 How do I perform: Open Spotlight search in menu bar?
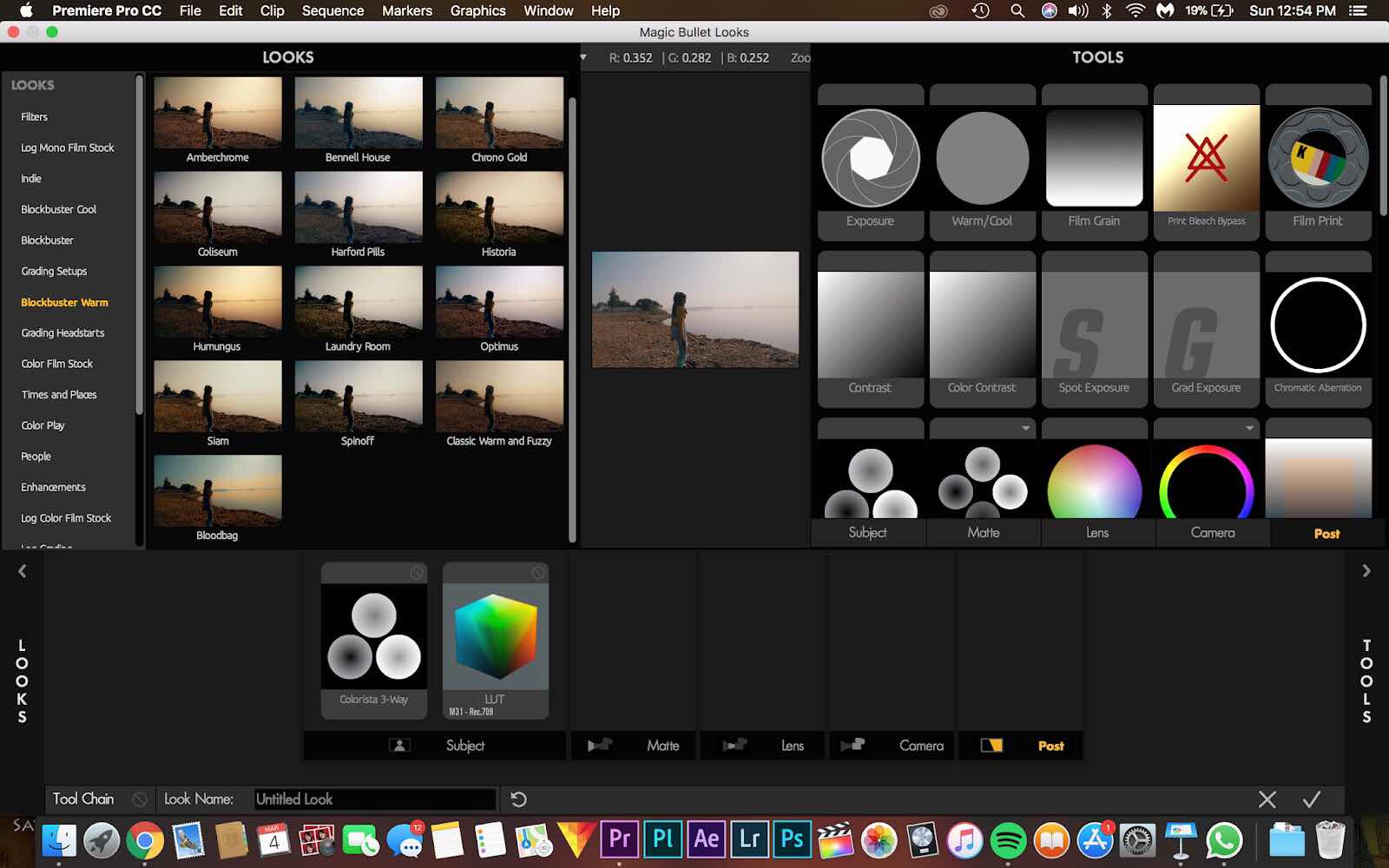coord(1017,10)
